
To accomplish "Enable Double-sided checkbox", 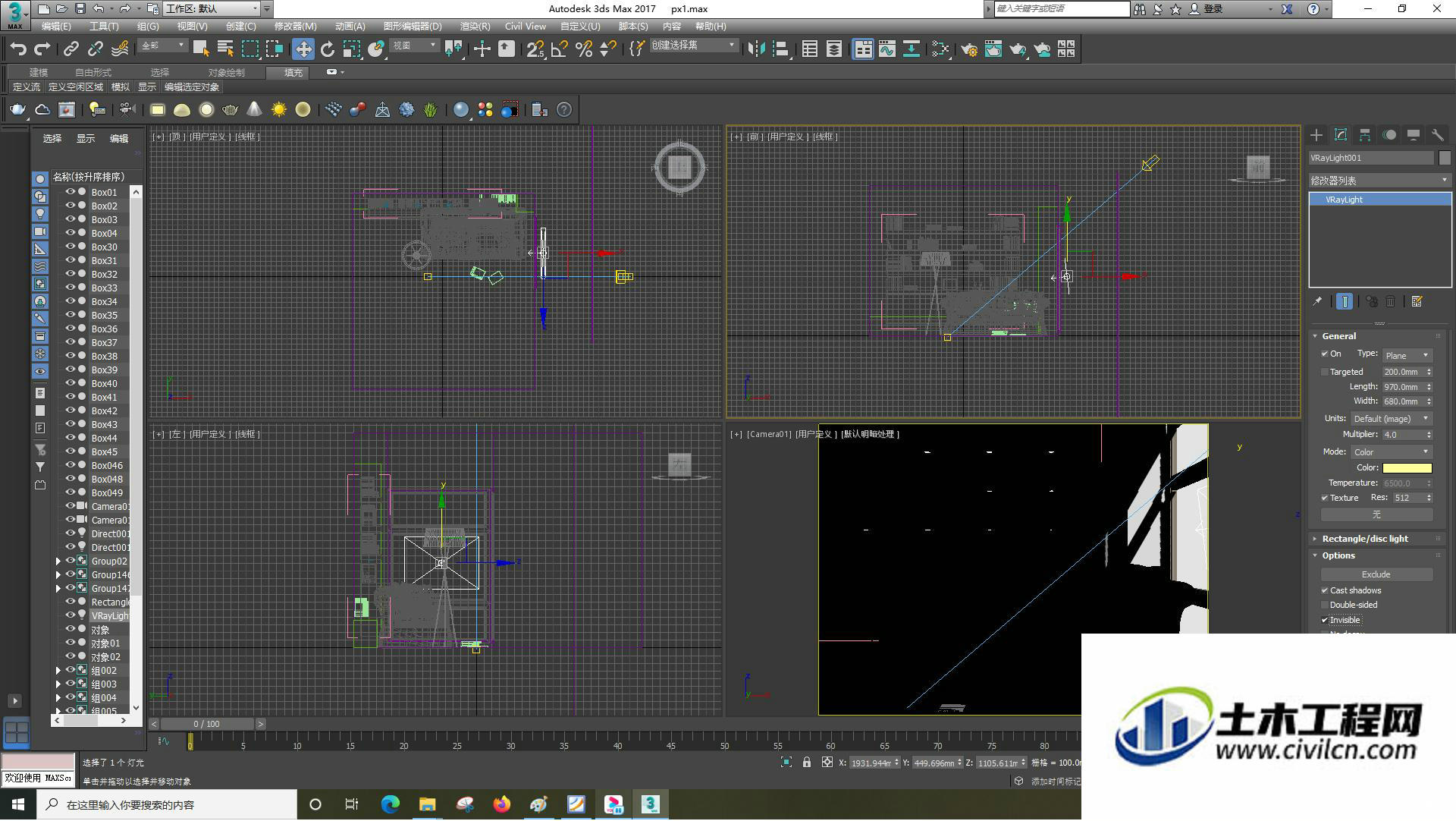I will (1325, 606).
